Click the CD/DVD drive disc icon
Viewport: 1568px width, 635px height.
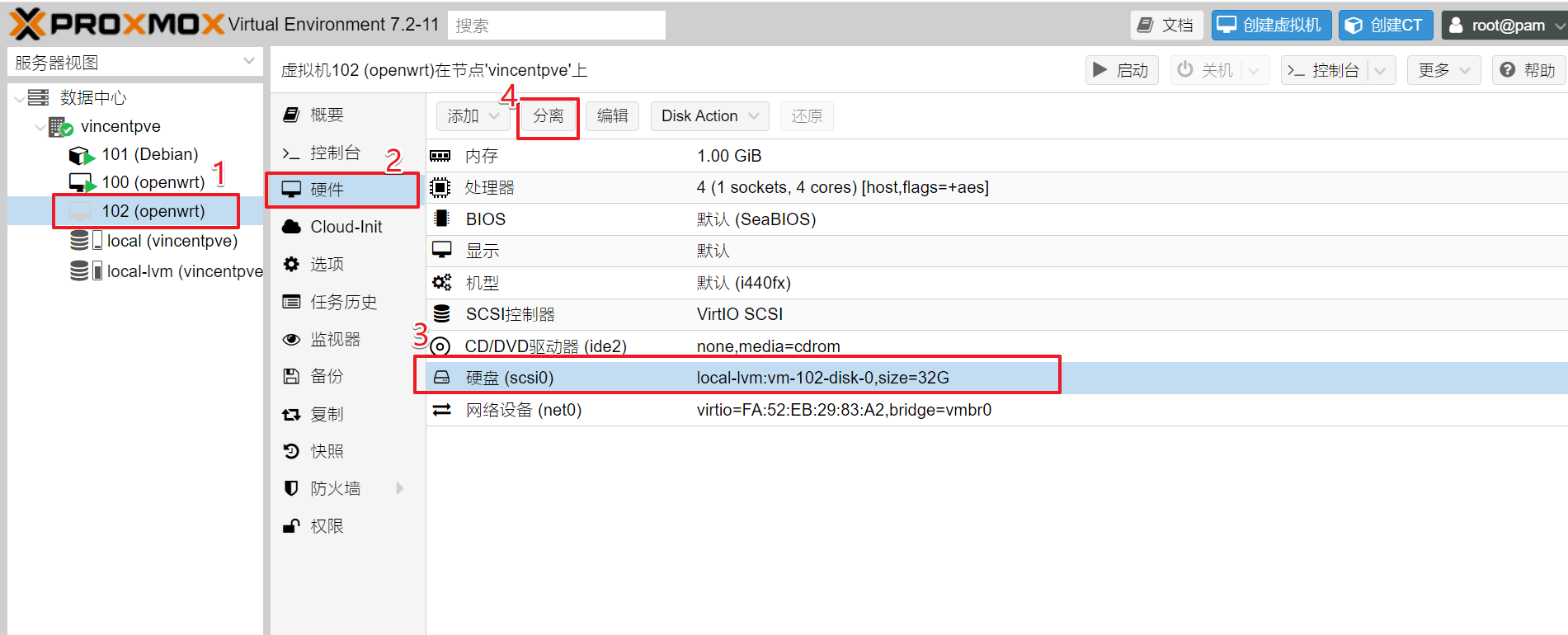[441, 346]
